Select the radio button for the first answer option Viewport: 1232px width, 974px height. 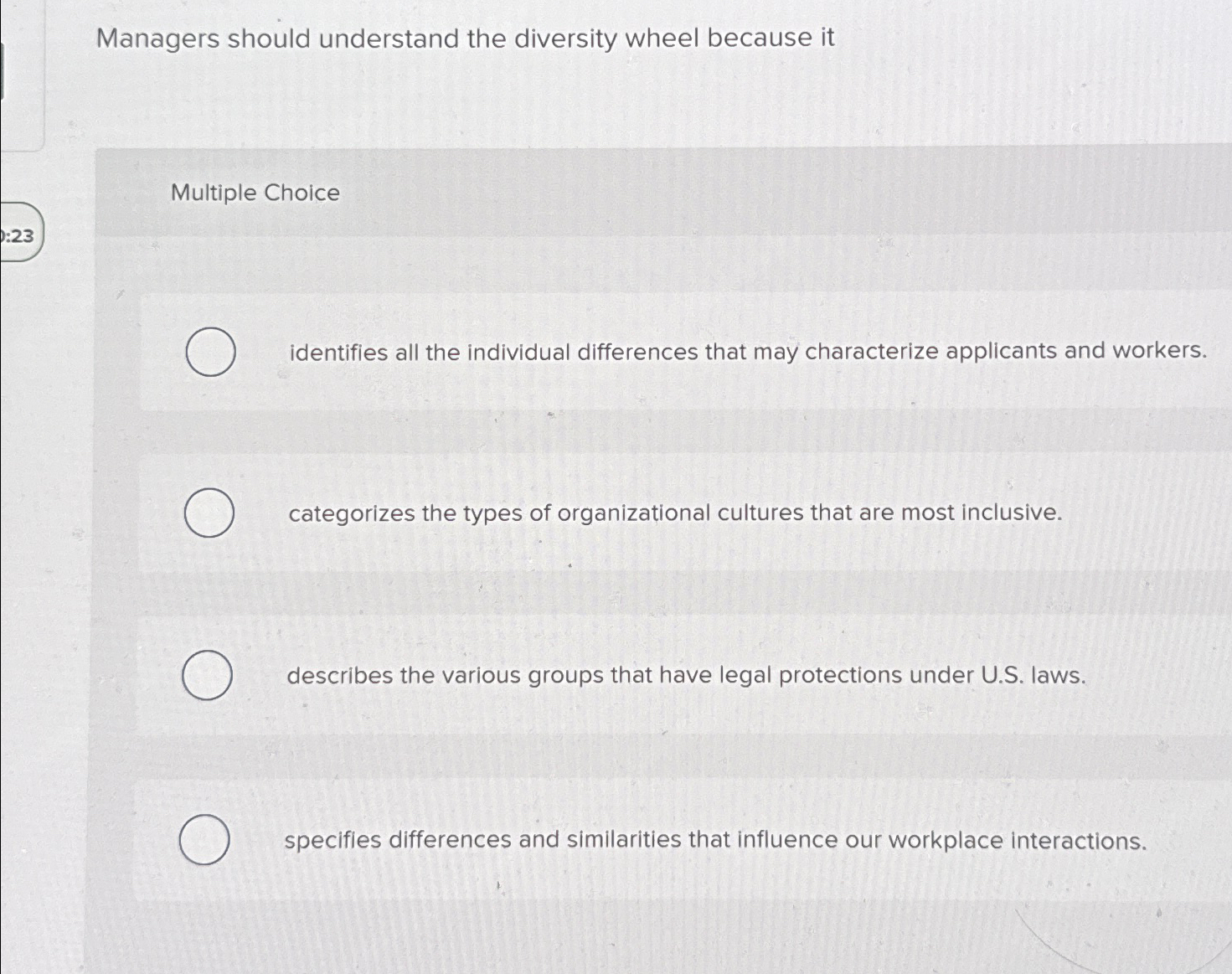[x=210, y=352]
